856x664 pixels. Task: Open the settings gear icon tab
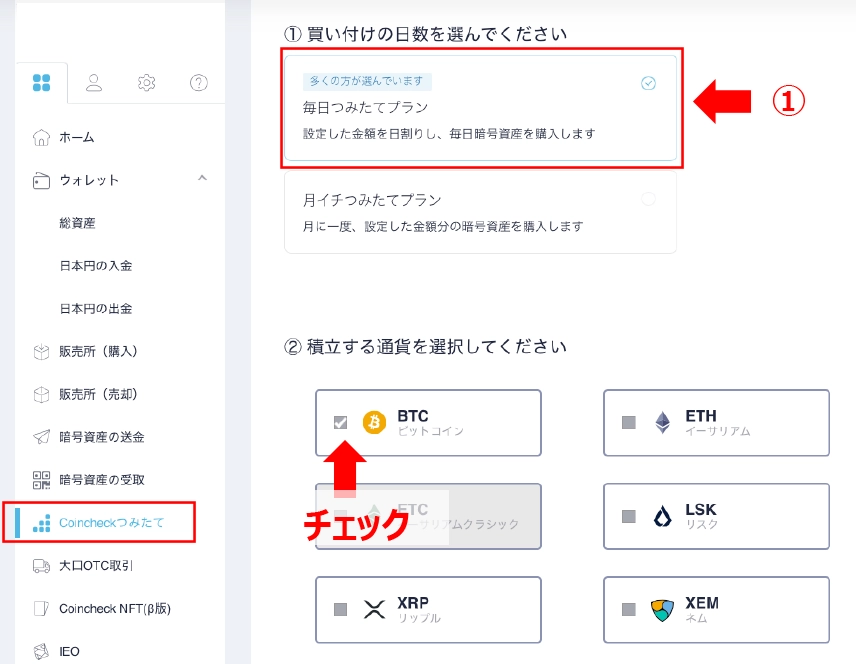click(146, 83)
